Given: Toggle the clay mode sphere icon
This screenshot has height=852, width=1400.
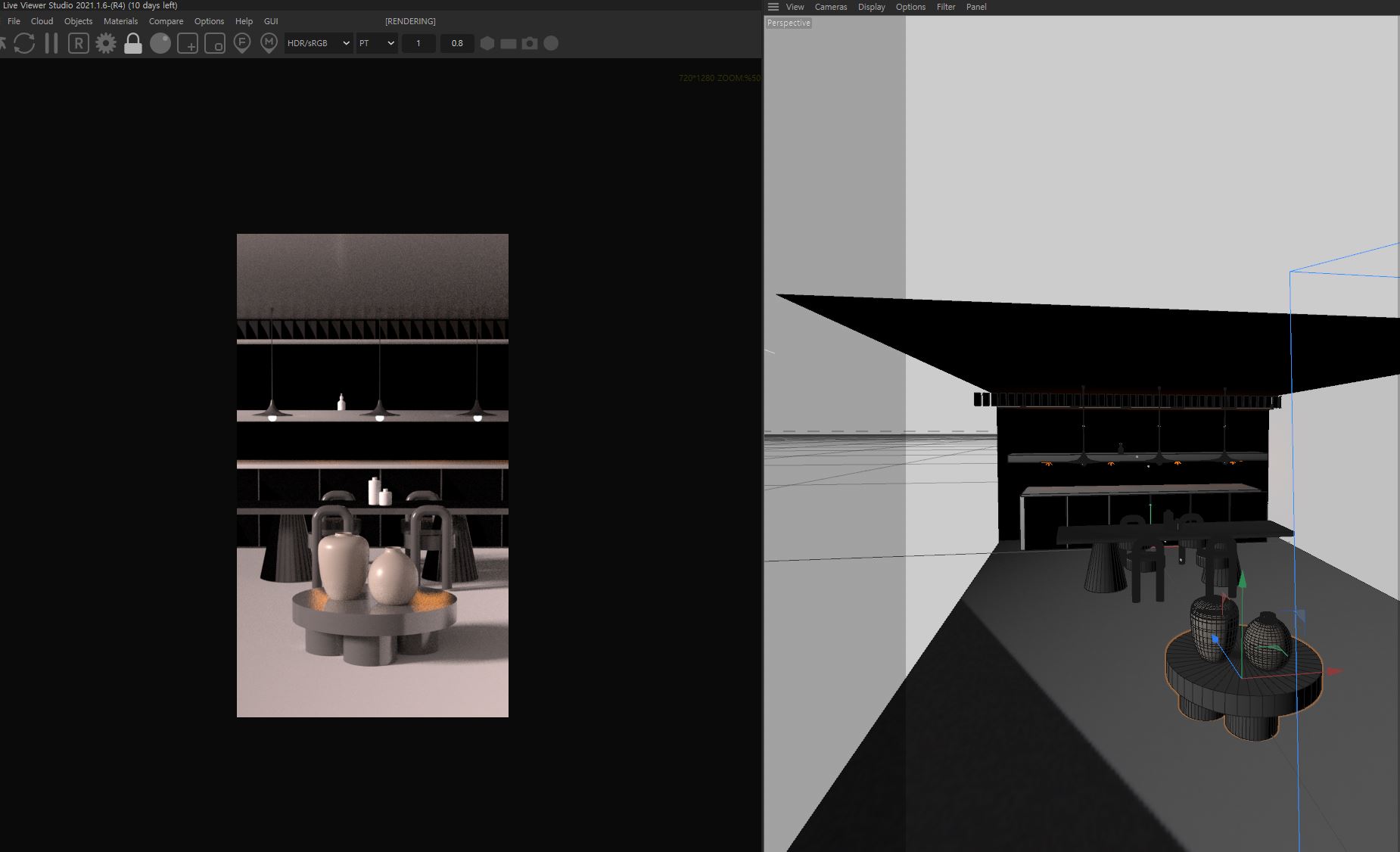Looking at the screenshot, I should [x=160, y=43].
